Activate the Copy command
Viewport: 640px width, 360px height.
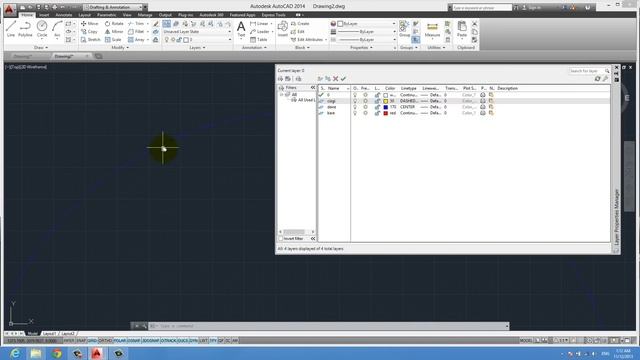(x=89, y=31)
